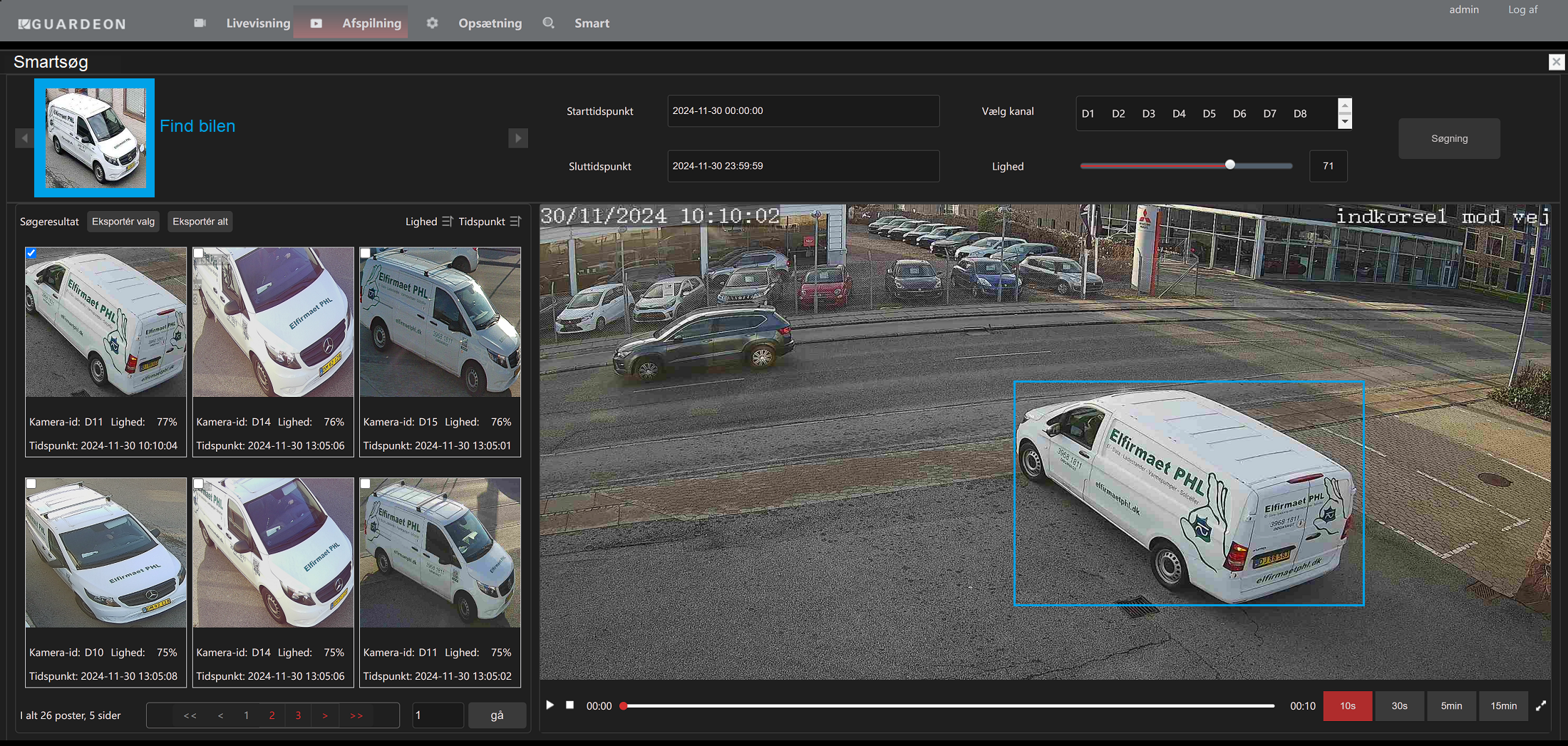Select 5min clip duration
The height and width of the screenshot is (746, 1568).
click(1452, 705)
